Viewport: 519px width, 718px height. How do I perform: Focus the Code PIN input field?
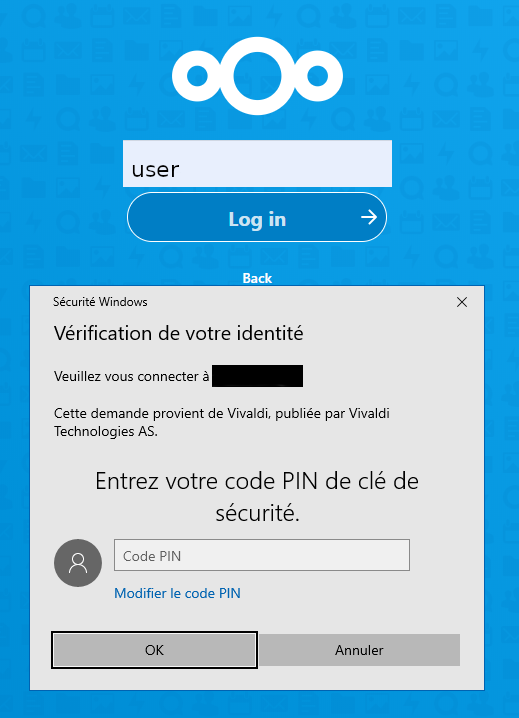[262, 555]
